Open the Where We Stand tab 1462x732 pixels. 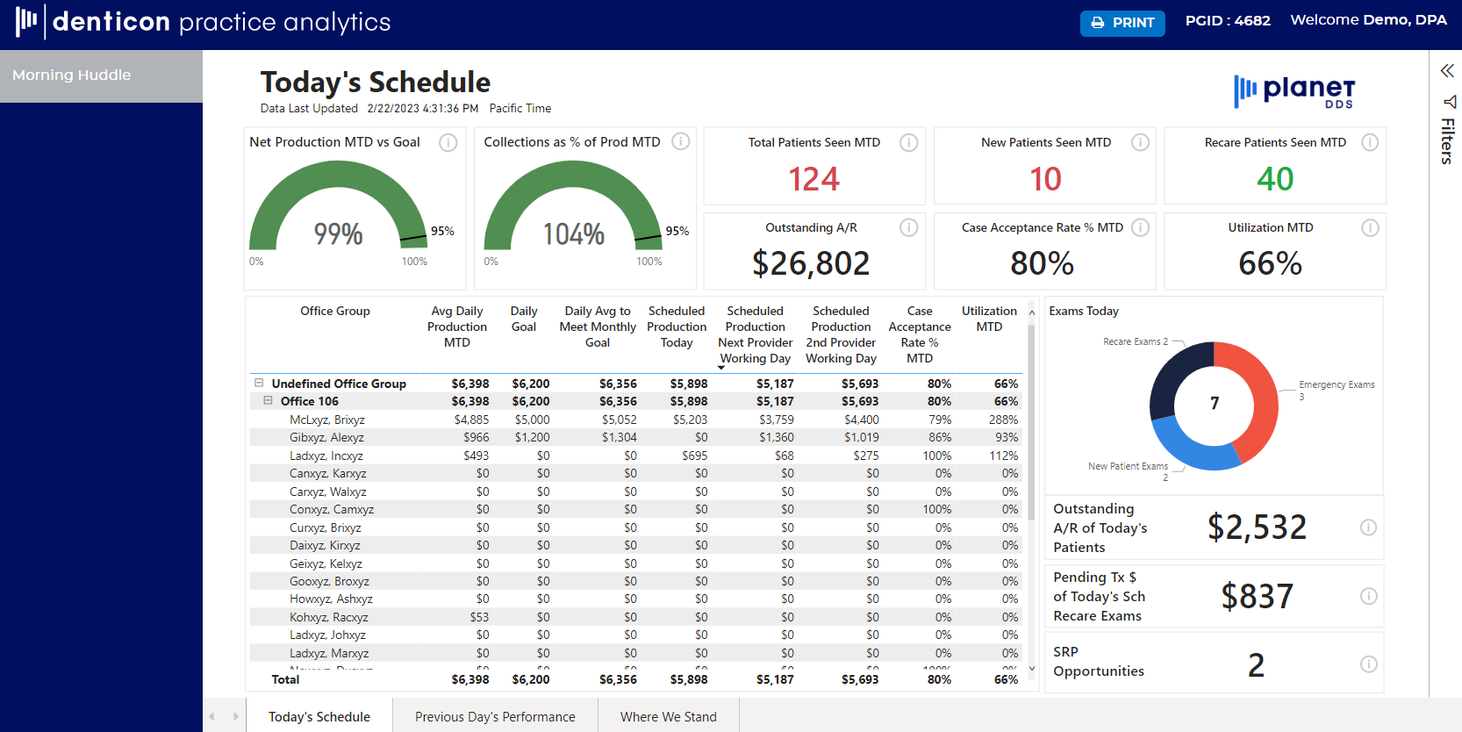point(667,716)
